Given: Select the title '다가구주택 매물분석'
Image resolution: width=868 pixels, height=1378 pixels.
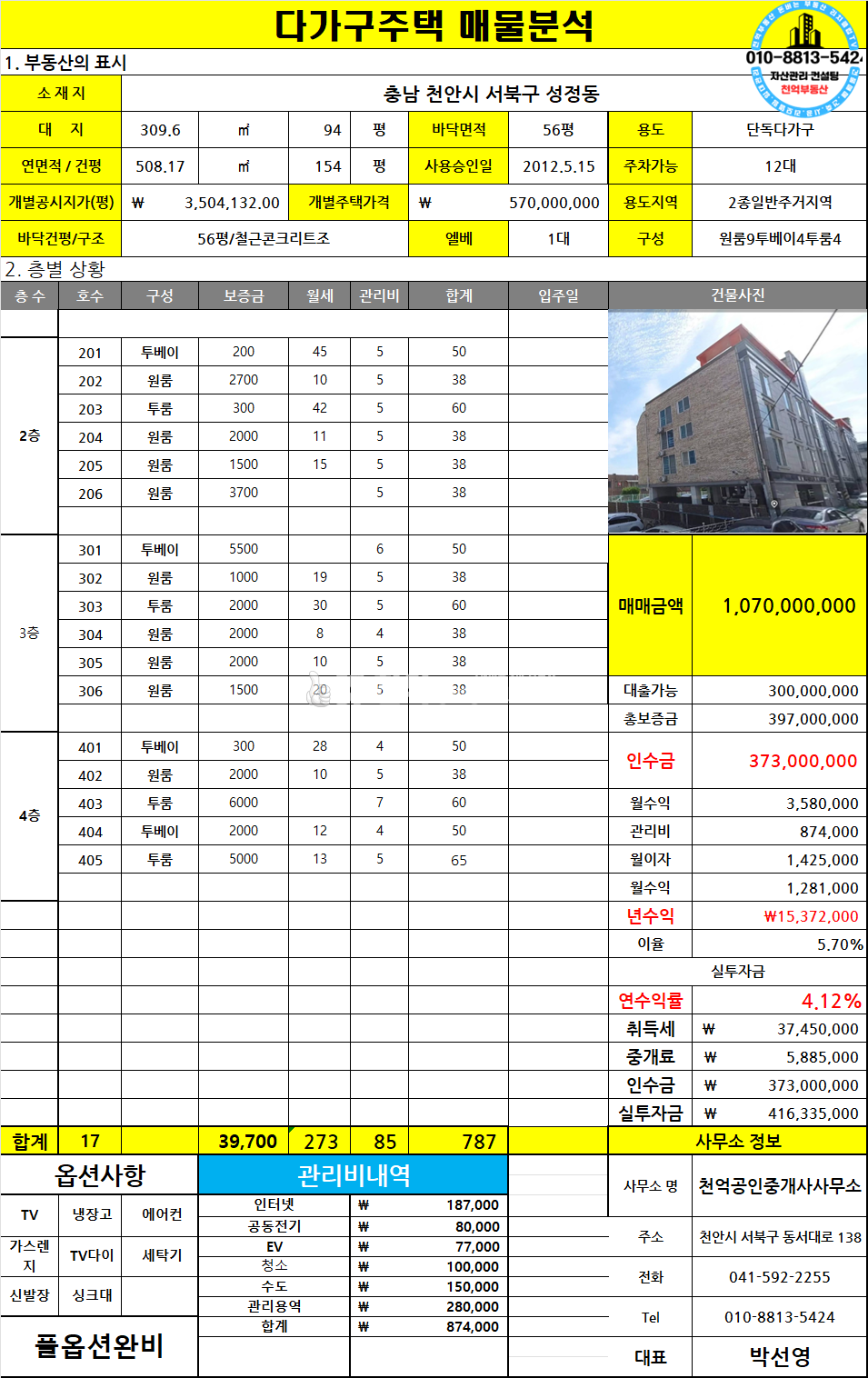Looking at the screenshot, I should pyautogui.click(x=434, y=25).
